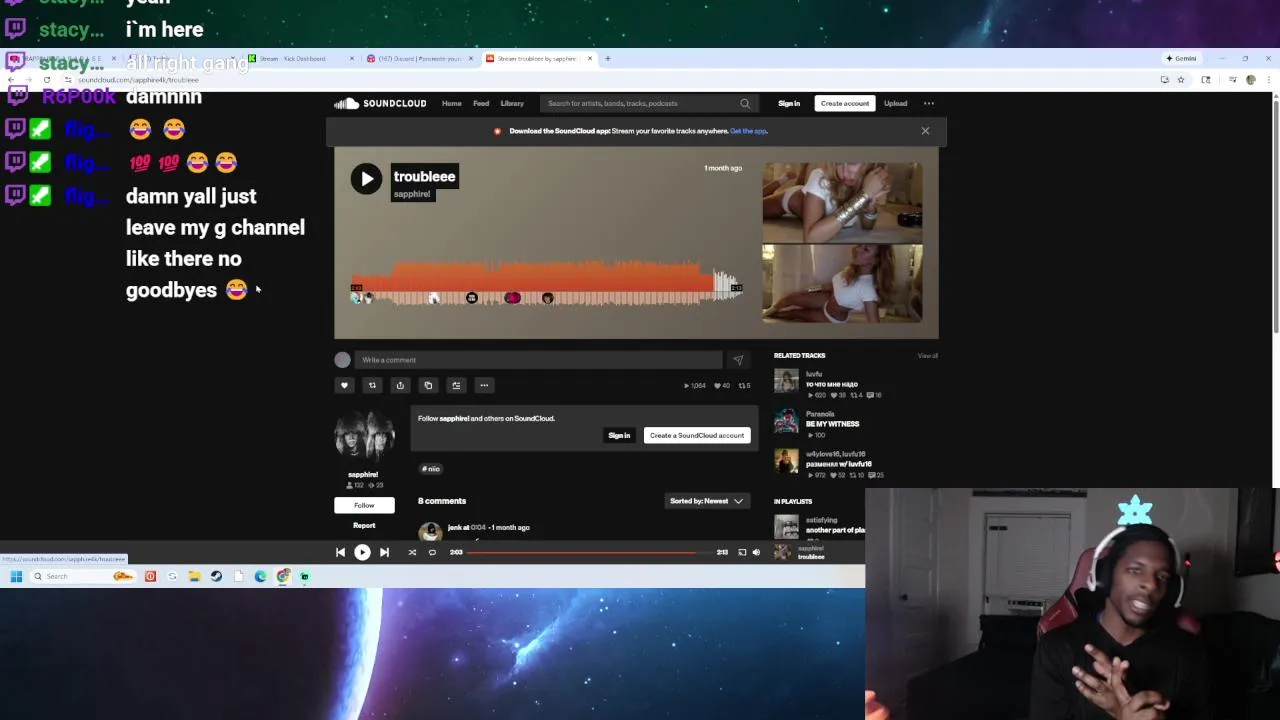Open Google Chrome from the taskbar
Screen dimensions: 1280x720
[283, 576]
